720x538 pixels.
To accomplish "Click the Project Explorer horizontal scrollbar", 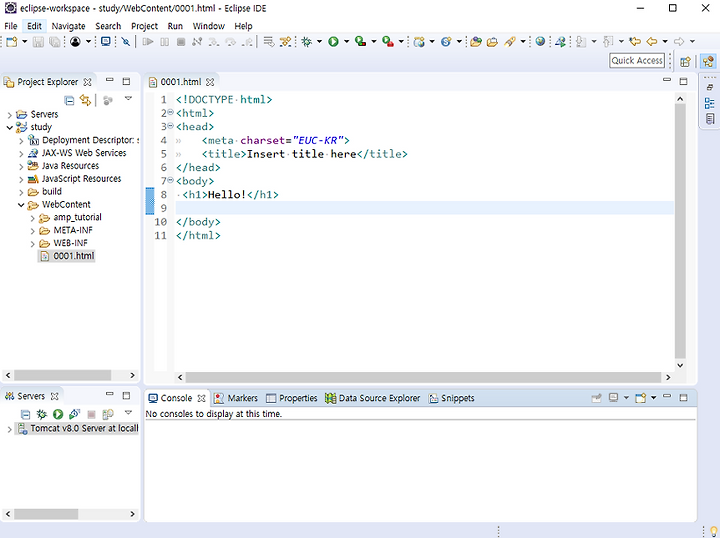I will (x=62, y=375).
